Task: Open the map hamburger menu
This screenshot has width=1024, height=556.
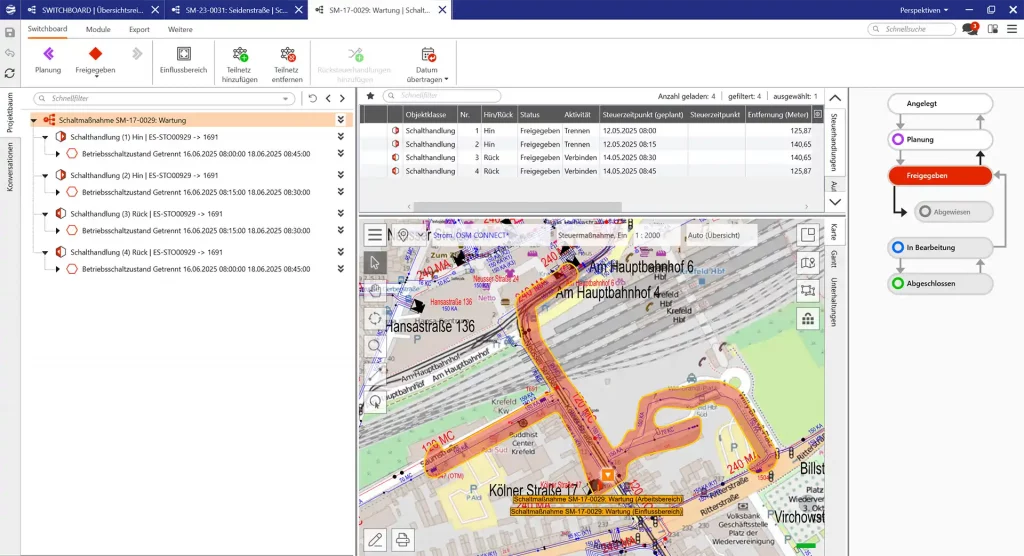Action: [x=375, y=235]
